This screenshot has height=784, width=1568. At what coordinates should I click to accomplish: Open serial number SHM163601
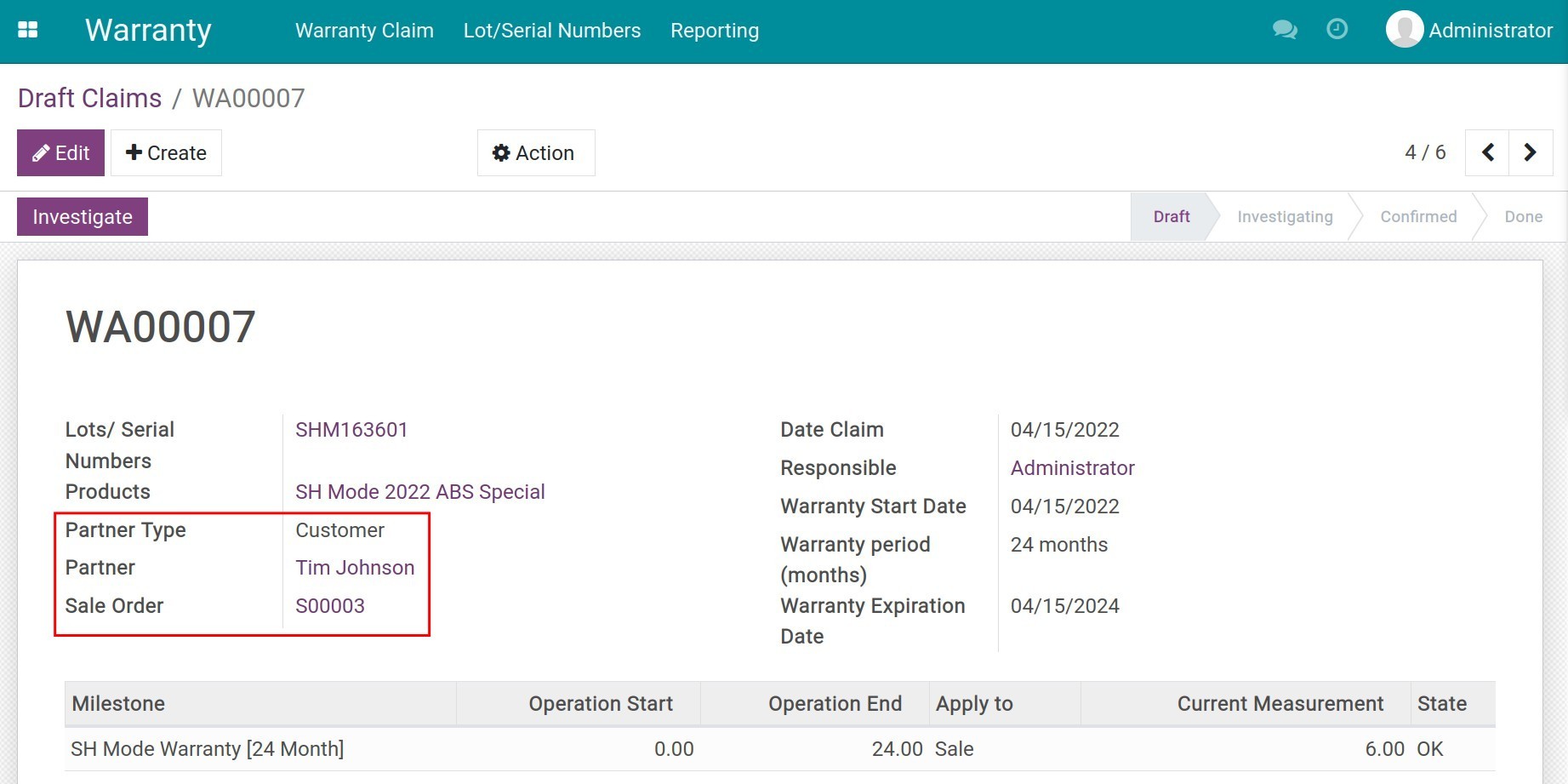(x=351, y=429)
